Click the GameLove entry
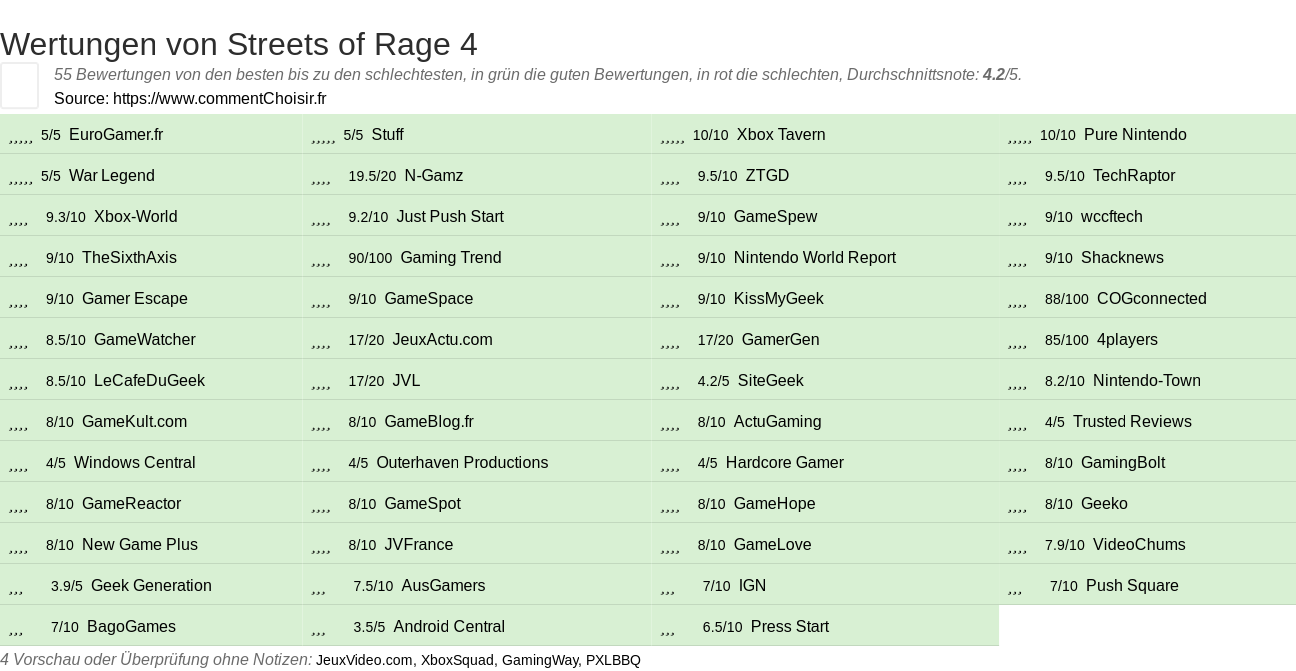The image size is (1296, 671). pyautogui.click(x=773, y=544)
